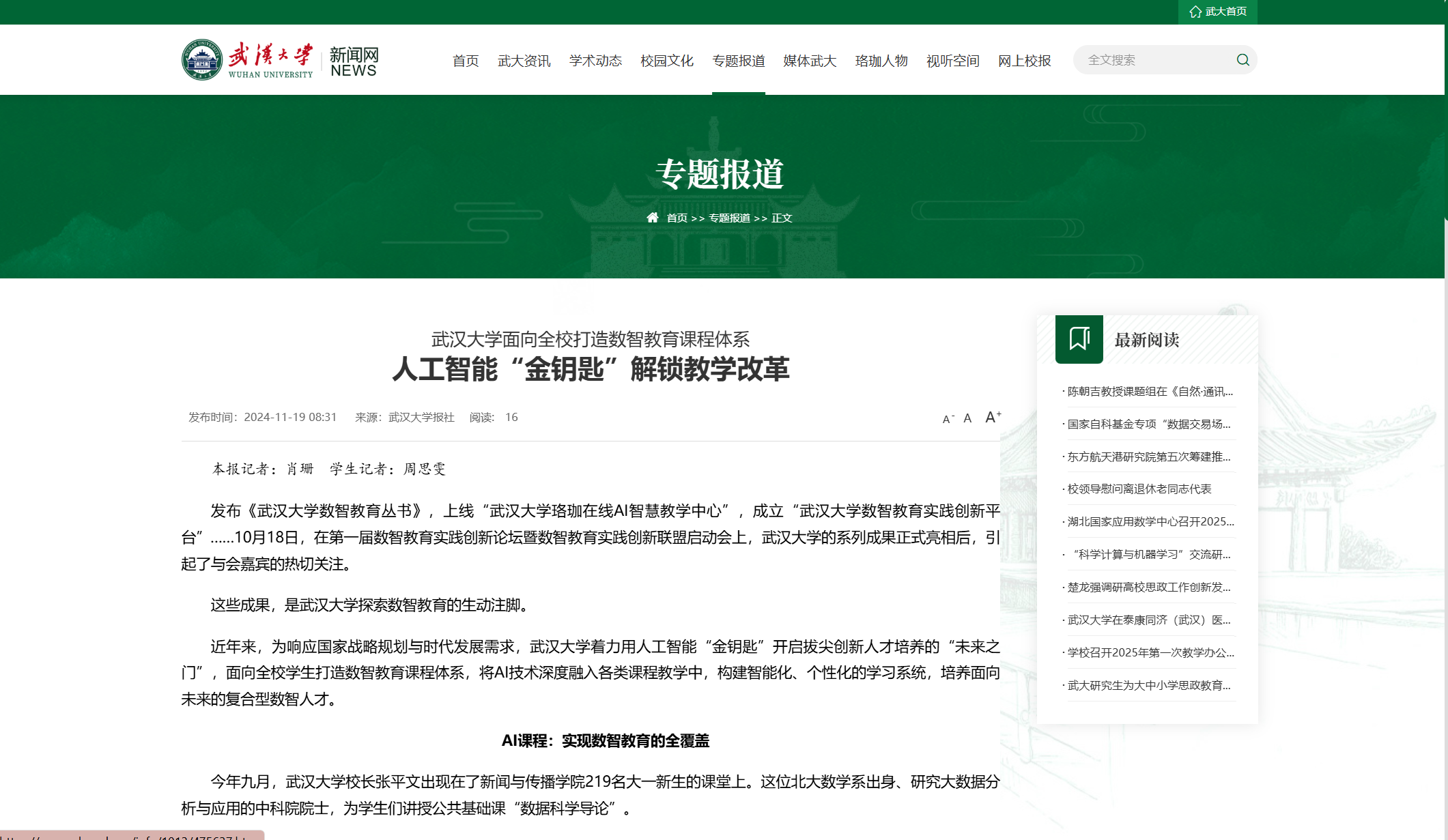Click subtitle 武汉大学面向全校打造数智教育课程体系
This screenshot has height=840, width=1448.
pyautogui.click(x=591, y=338)
